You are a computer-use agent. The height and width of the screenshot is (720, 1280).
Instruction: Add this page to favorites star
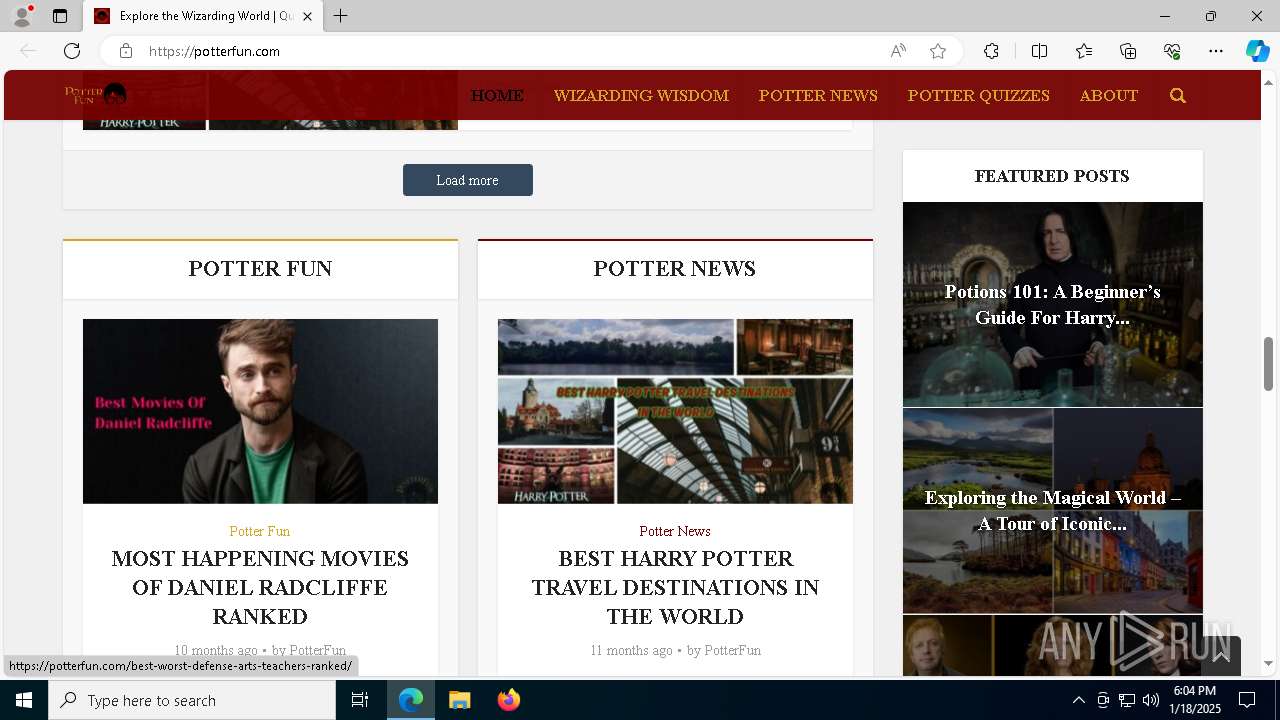[x=938, y=51]
